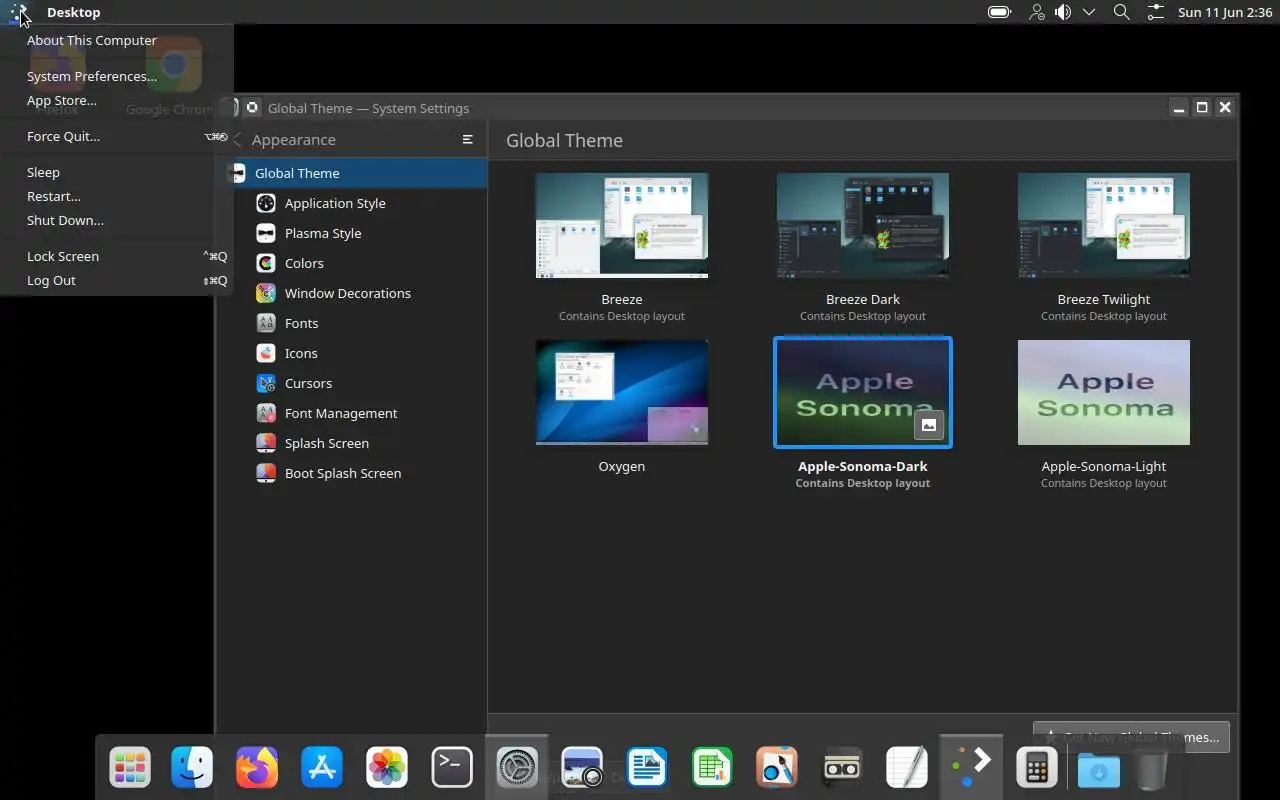
Task: Launch the drawing app with paintbrush icon
Action: [777, 768]
